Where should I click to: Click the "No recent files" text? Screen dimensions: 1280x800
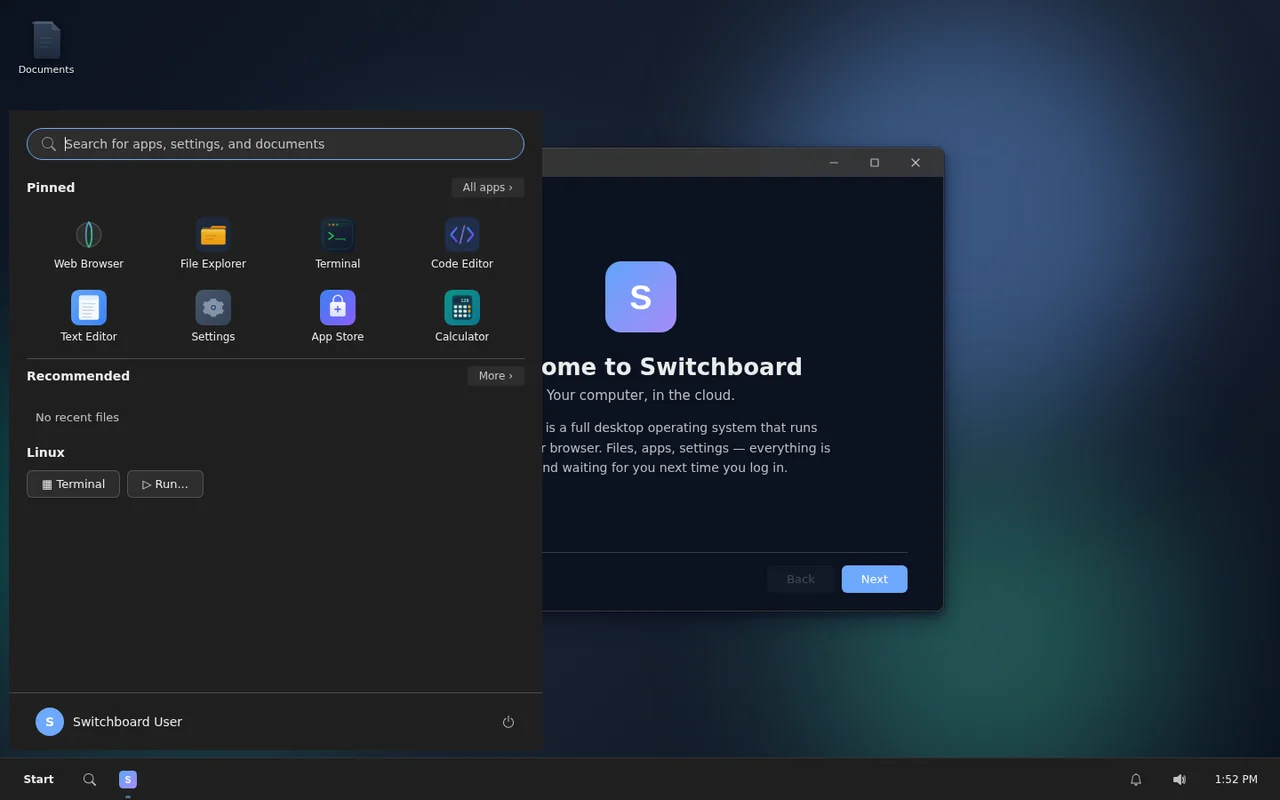pos(77,417)
